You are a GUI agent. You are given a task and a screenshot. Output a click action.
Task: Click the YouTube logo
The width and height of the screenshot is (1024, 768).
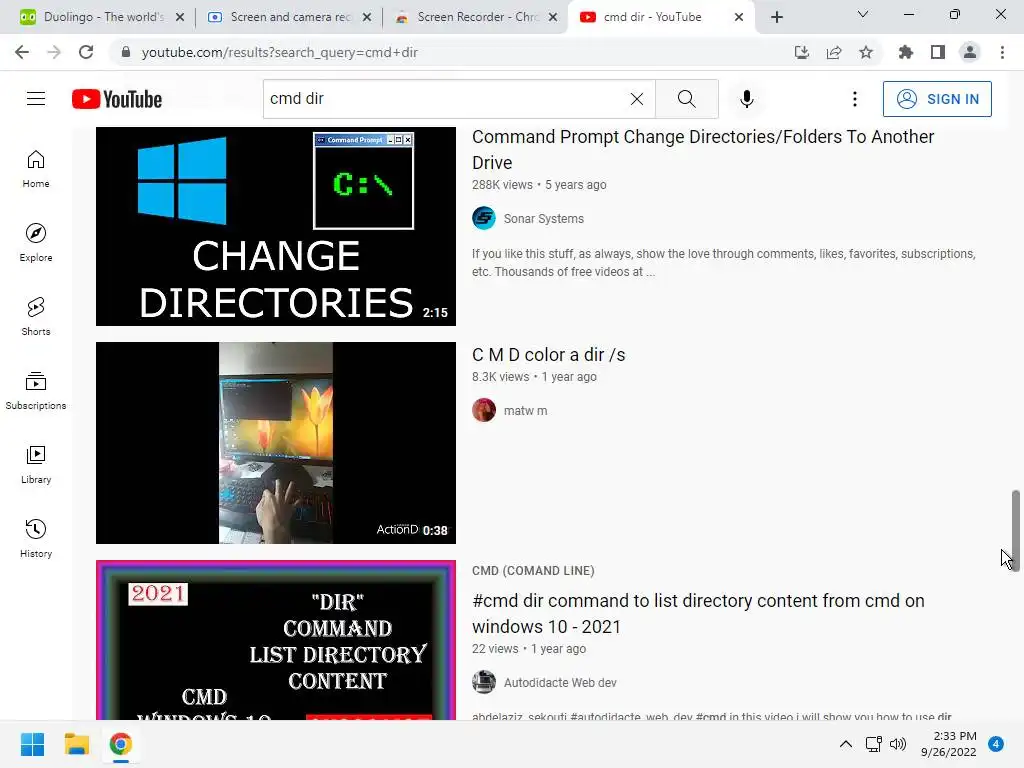click(x=117, y=99)
